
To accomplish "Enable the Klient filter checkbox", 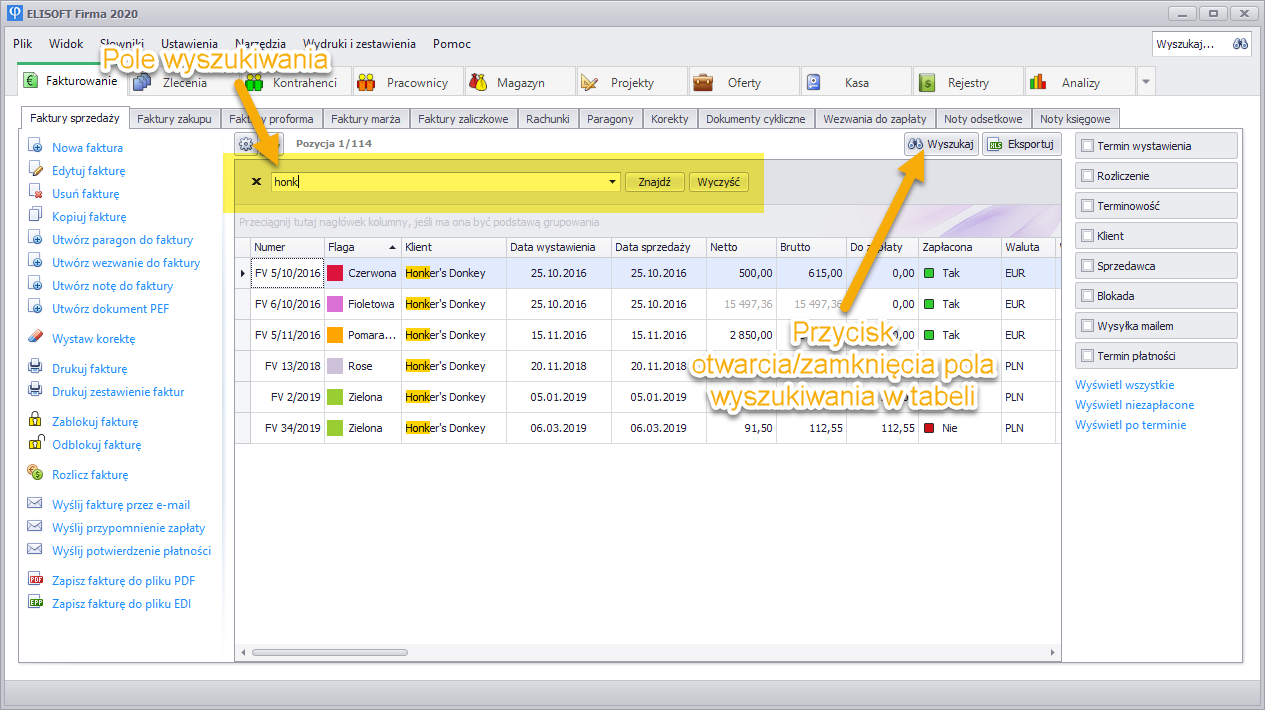I will [x=1087, y=236].
